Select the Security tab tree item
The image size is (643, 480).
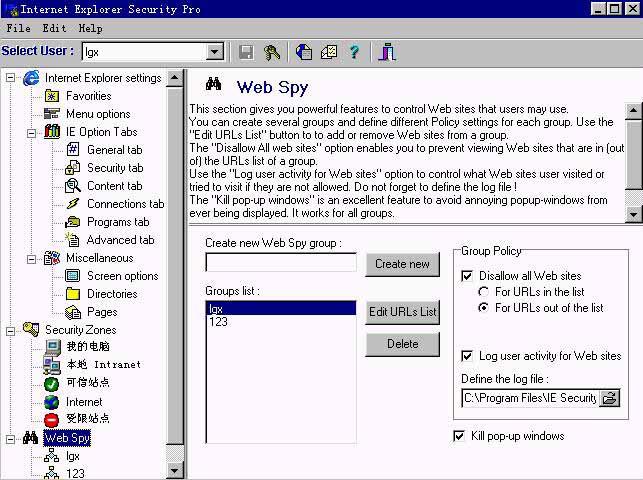coord(114,168)
